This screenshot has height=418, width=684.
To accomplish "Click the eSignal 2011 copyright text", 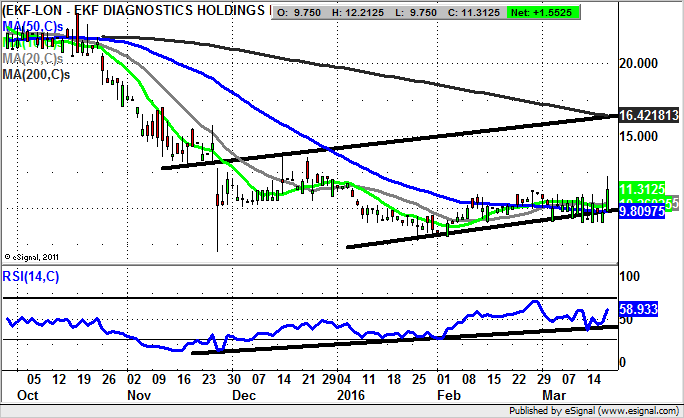I will (32, 256).
